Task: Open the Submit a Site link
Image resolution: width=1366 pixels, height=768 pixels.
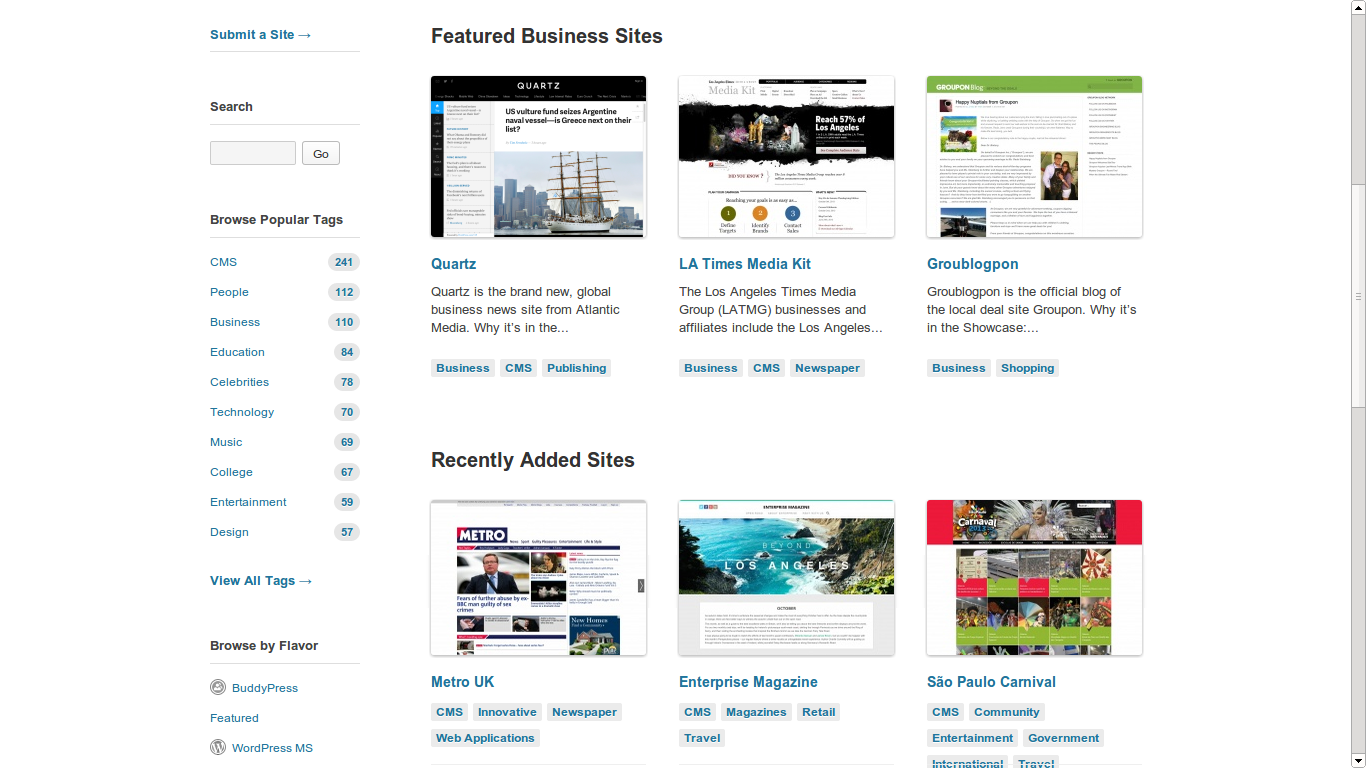Action: [x=261, y=34]
